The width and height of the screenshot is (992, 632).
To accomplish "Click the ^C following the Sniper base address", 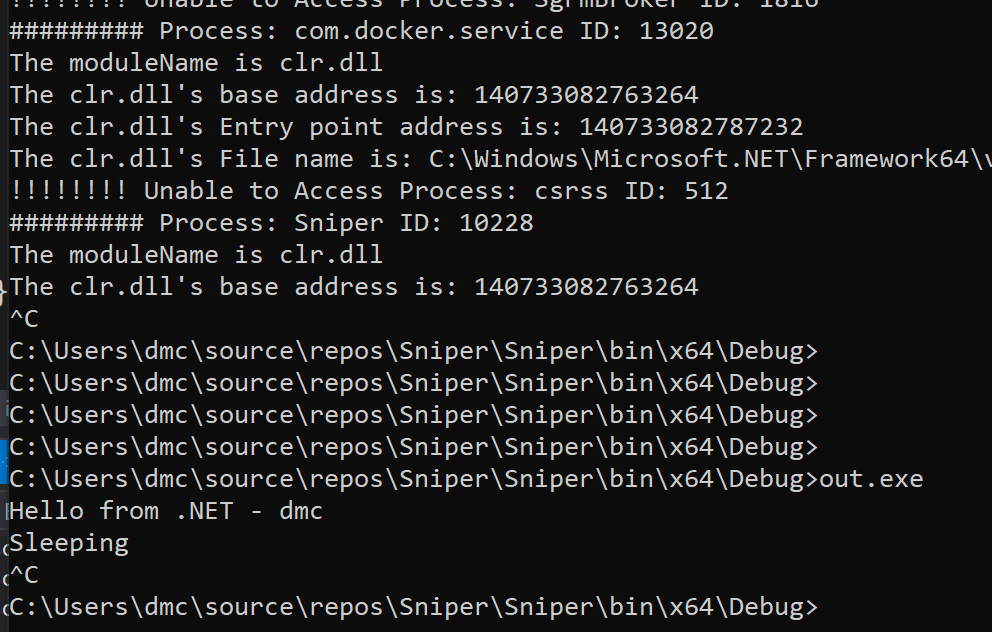I will click(25, 318).
